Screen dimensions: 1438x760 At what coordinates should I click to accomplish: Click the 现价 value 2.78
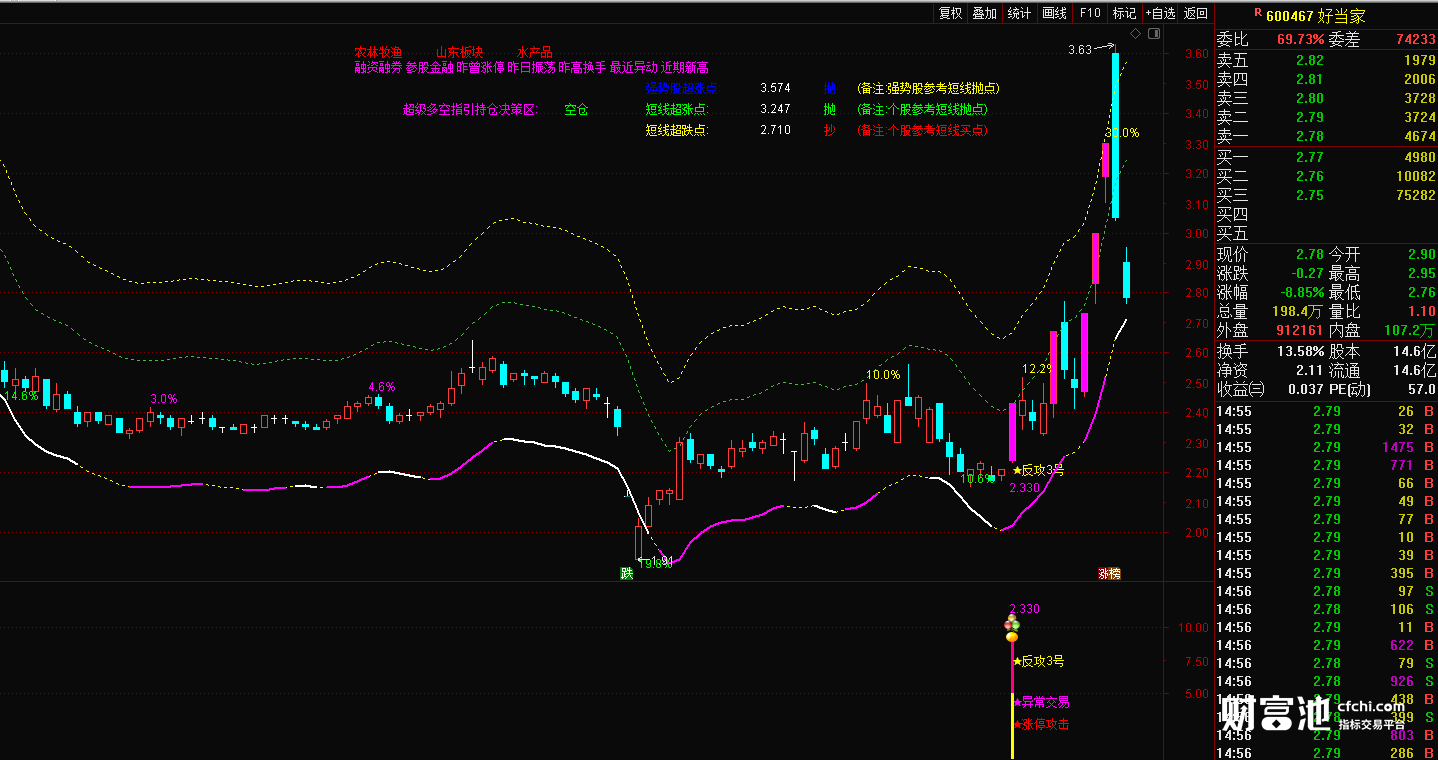1309,254
